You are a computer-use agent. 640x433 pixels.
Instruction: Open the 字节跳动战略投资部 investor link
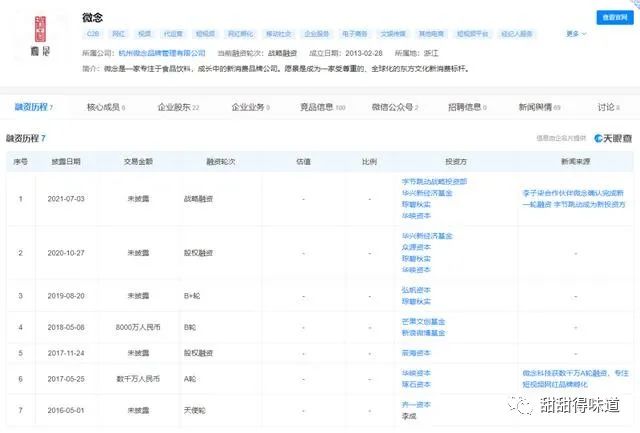(434, 182)
